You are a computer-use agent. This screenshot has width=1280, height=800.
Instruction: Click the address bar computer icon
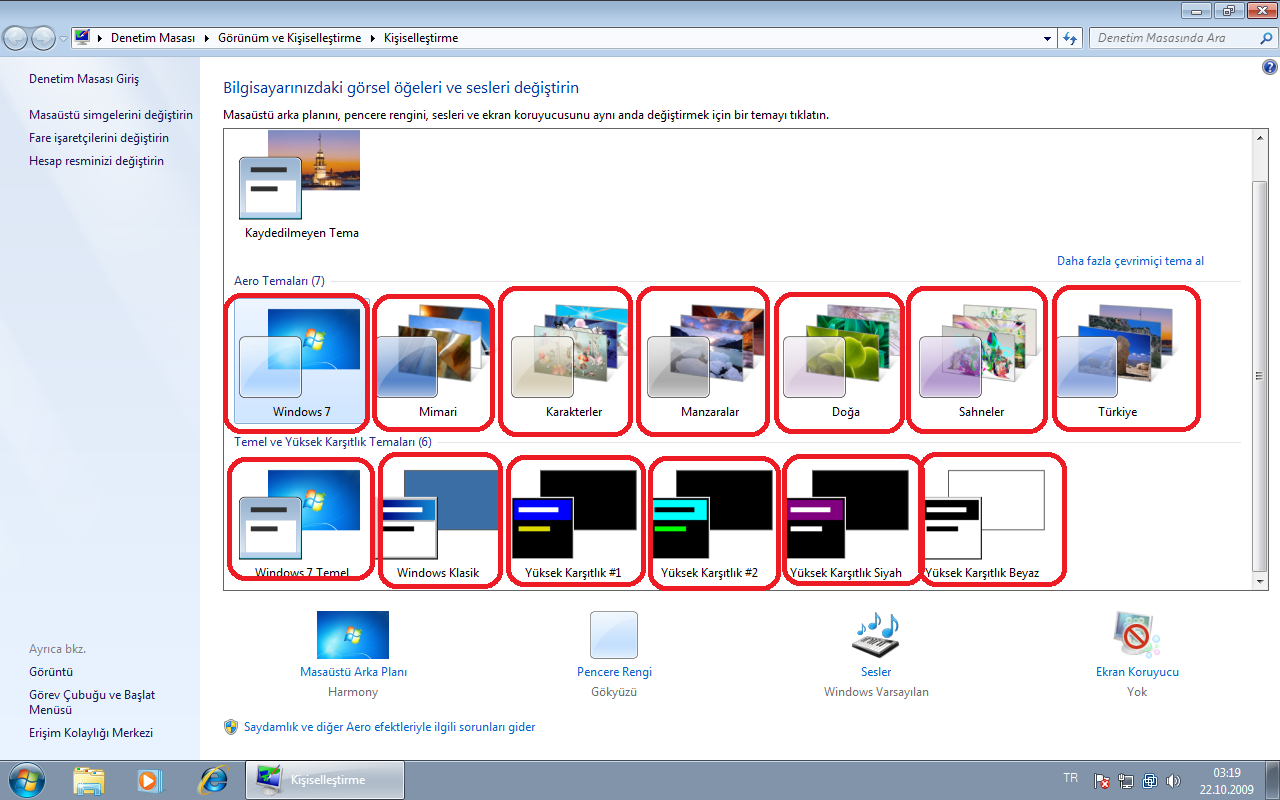(82, 38)
